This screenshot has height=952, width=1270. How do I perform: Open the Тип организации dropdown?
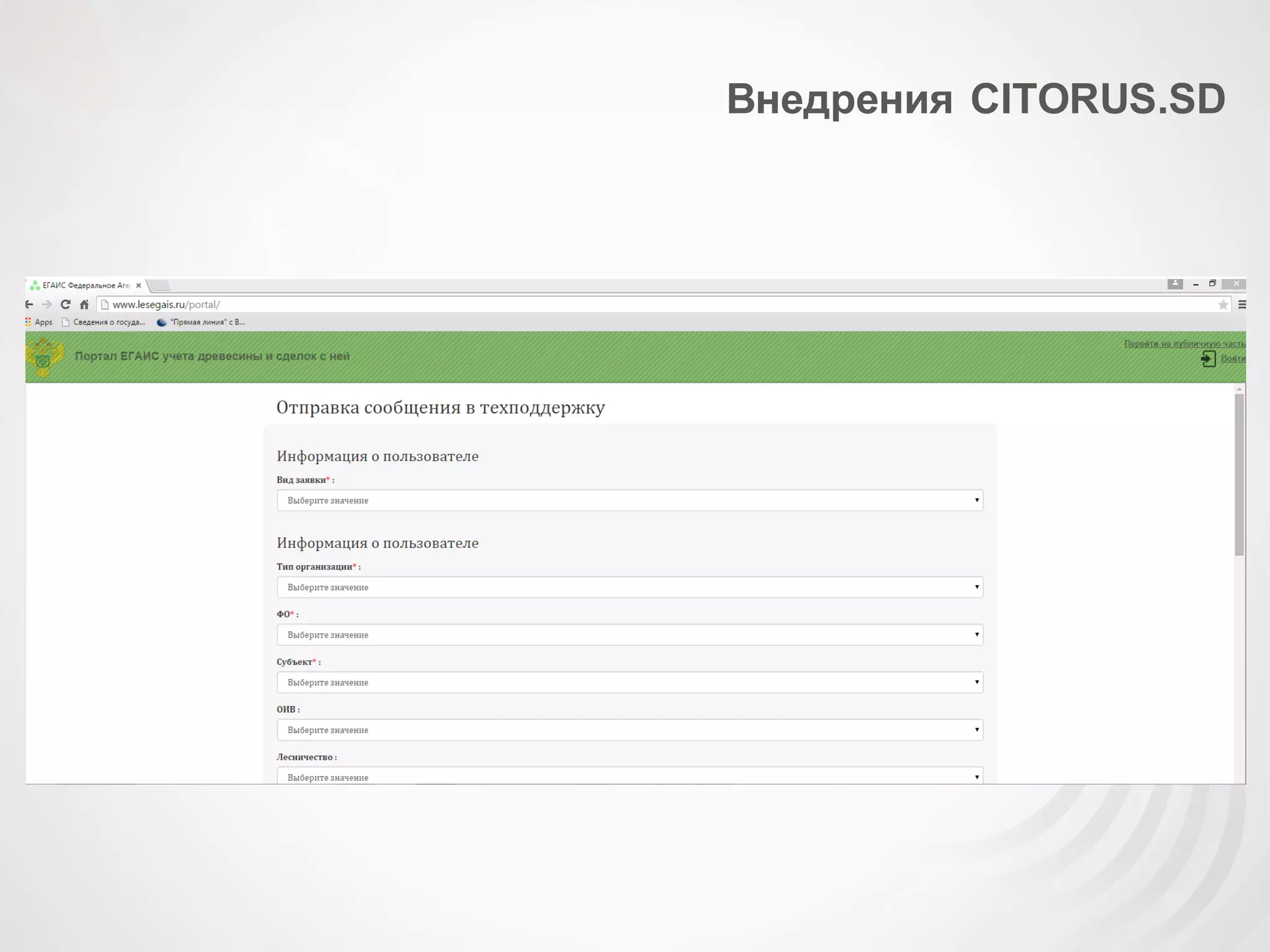629,587
